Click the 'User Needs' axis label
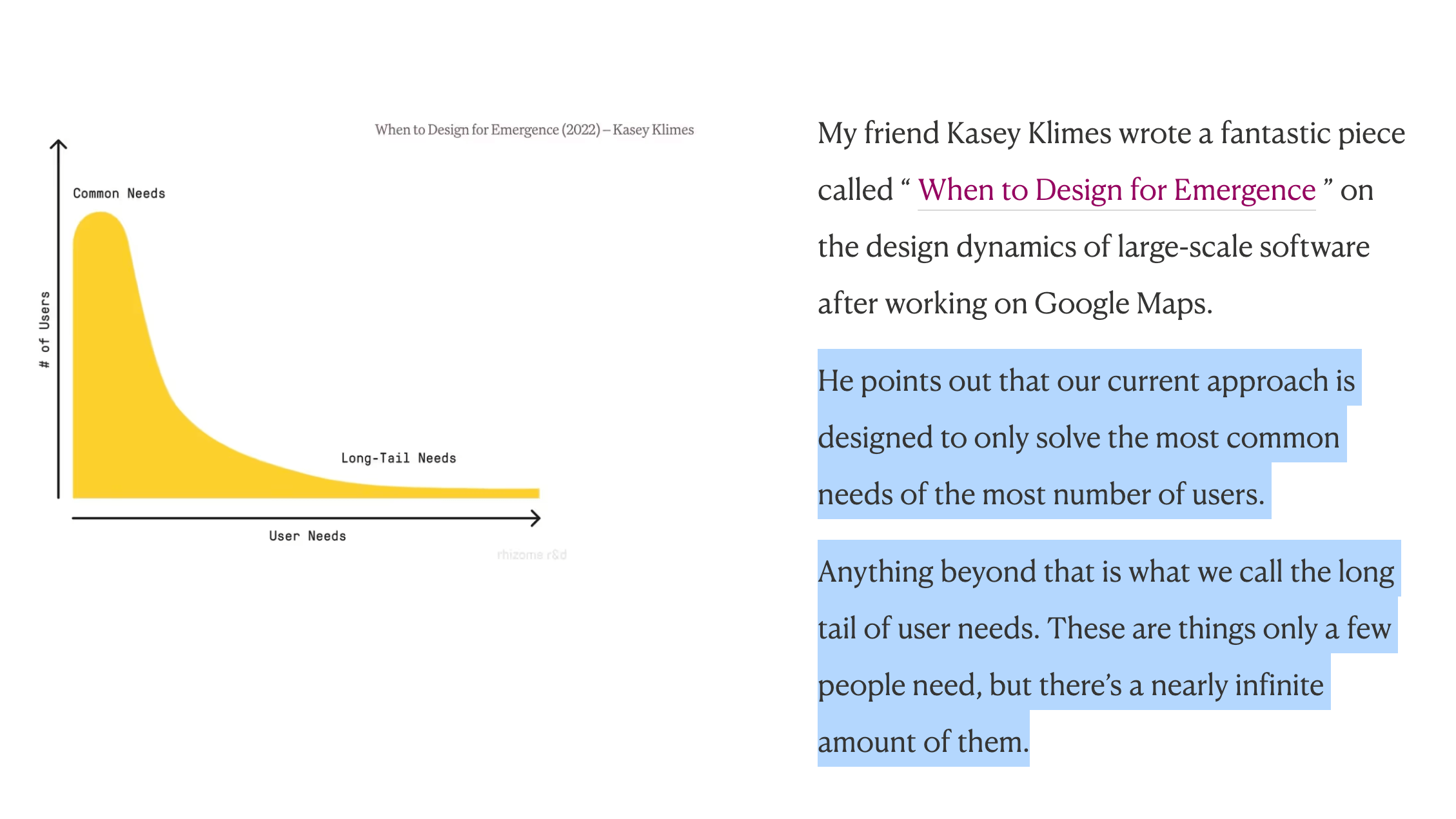Image resolution: width=1456 pixels, height=819 pixels. [x=308, y=536]
